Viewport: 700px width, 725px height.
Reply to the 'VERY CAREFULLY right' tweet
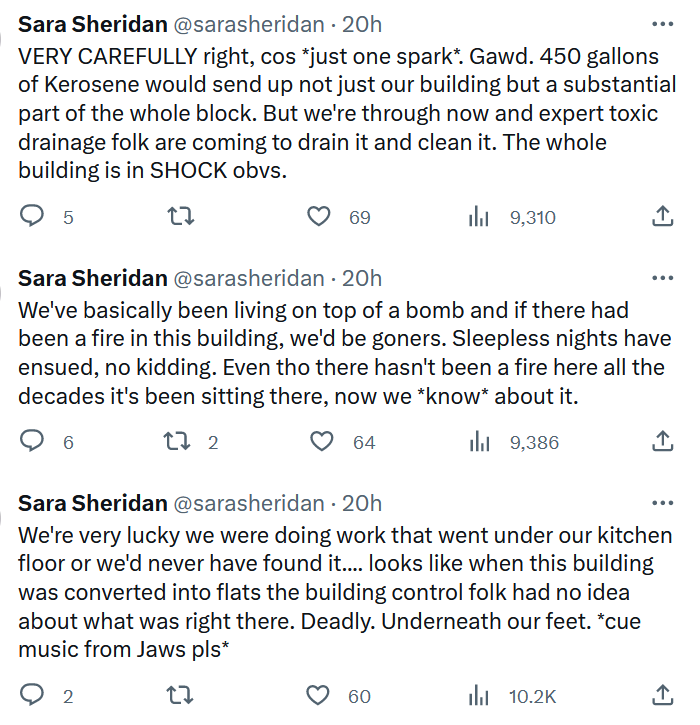[x=33, y=217]
